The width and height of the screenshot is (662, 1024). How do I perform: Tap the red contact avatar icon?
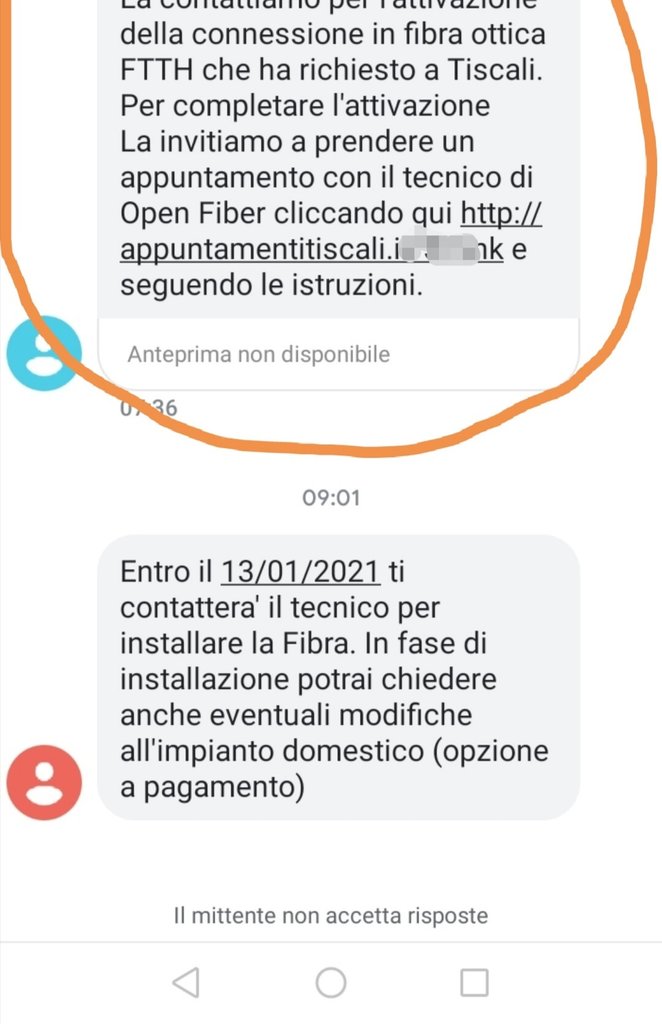click(x=44, y=782)
